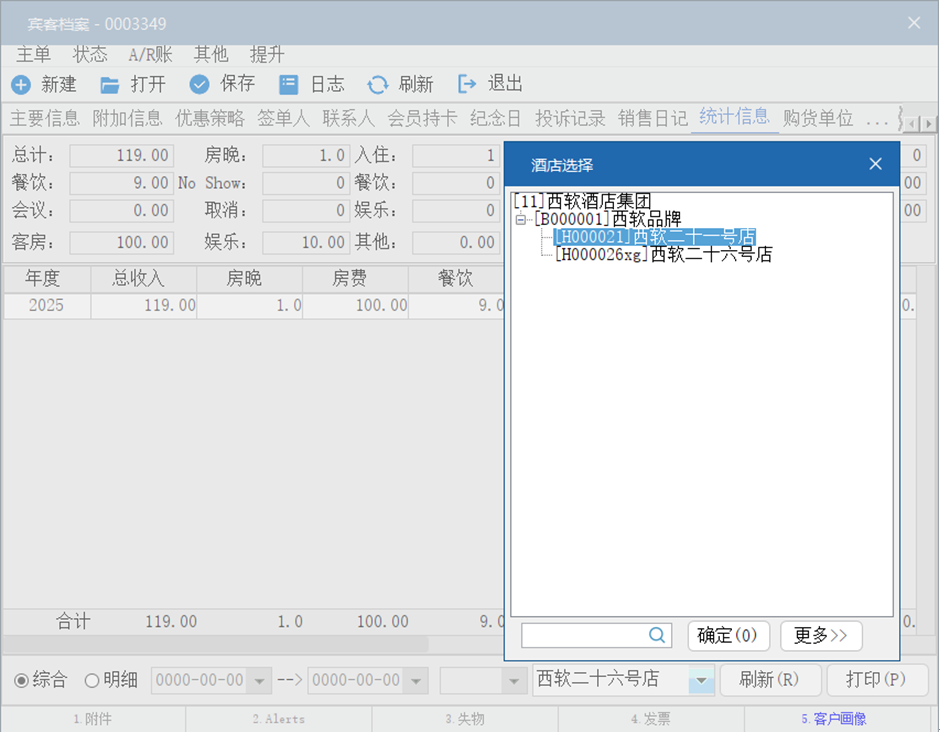Screen dimensions: 940x732
Task: Click the search magnifier icon in hotel dialog
Action: pos(657,635)
